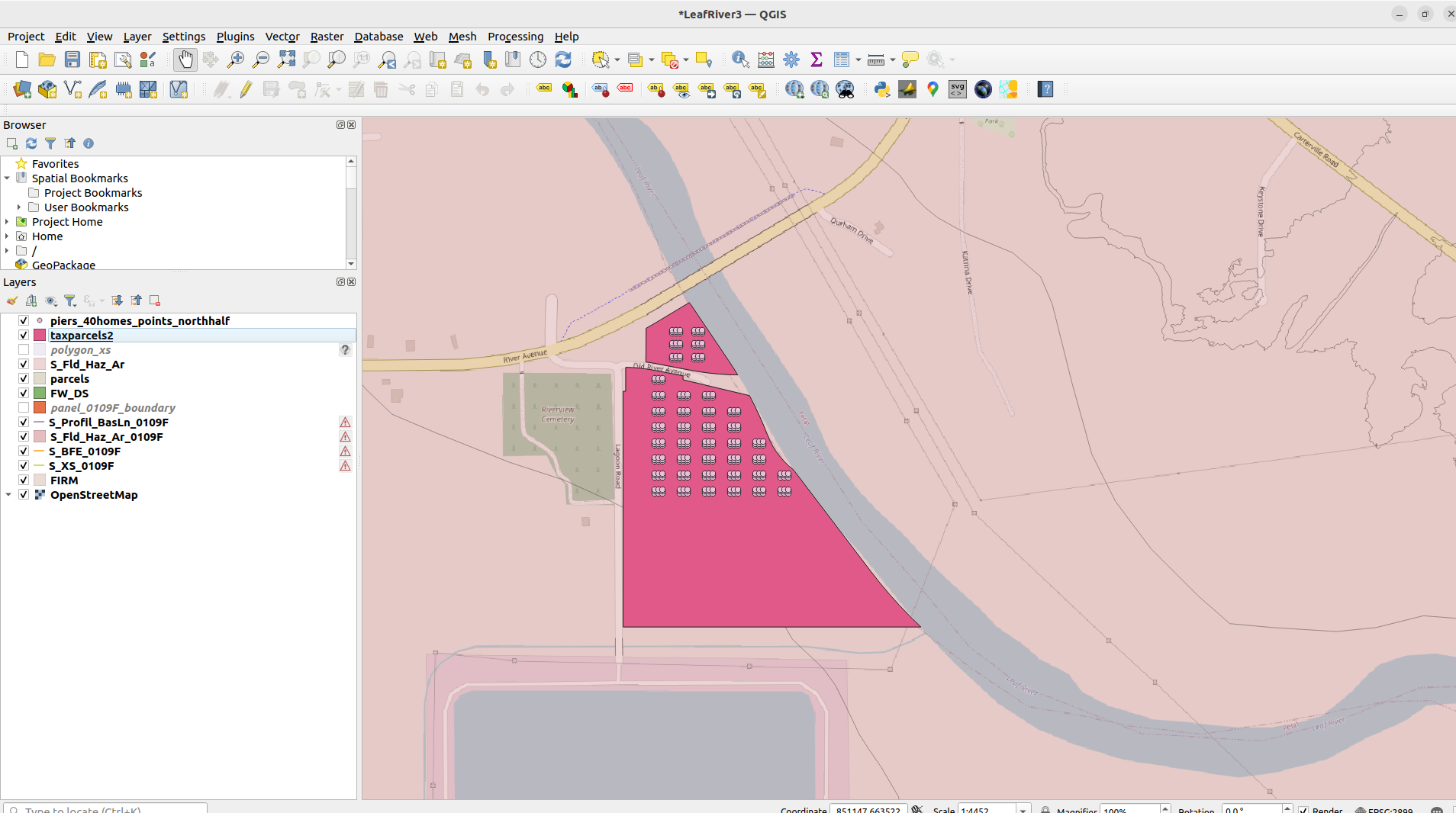The image size is (1456, 813).
Task: Refresh the Browser panel
Action: [x=31, y=143]
